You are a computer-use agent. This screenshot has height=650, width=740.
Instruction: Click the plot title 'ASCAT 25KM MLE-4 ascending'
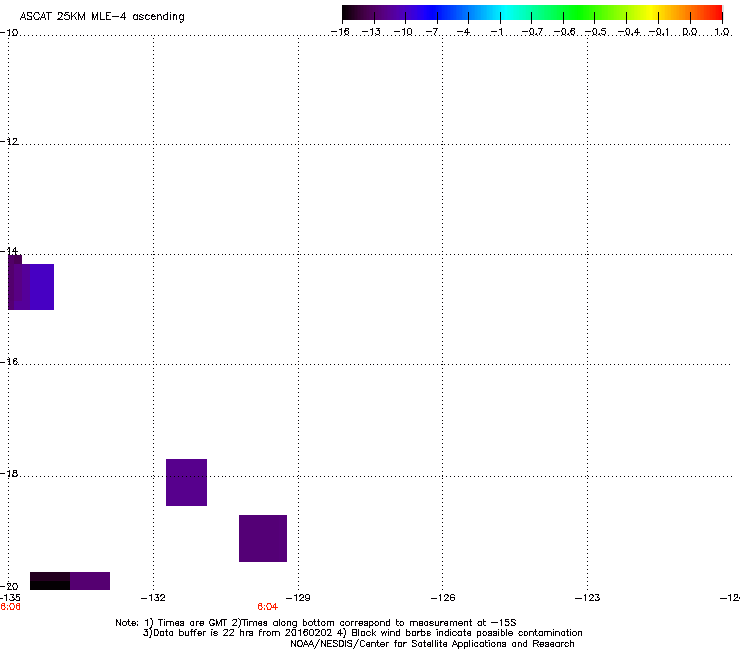pyautogui.click(x=102, y=17)
